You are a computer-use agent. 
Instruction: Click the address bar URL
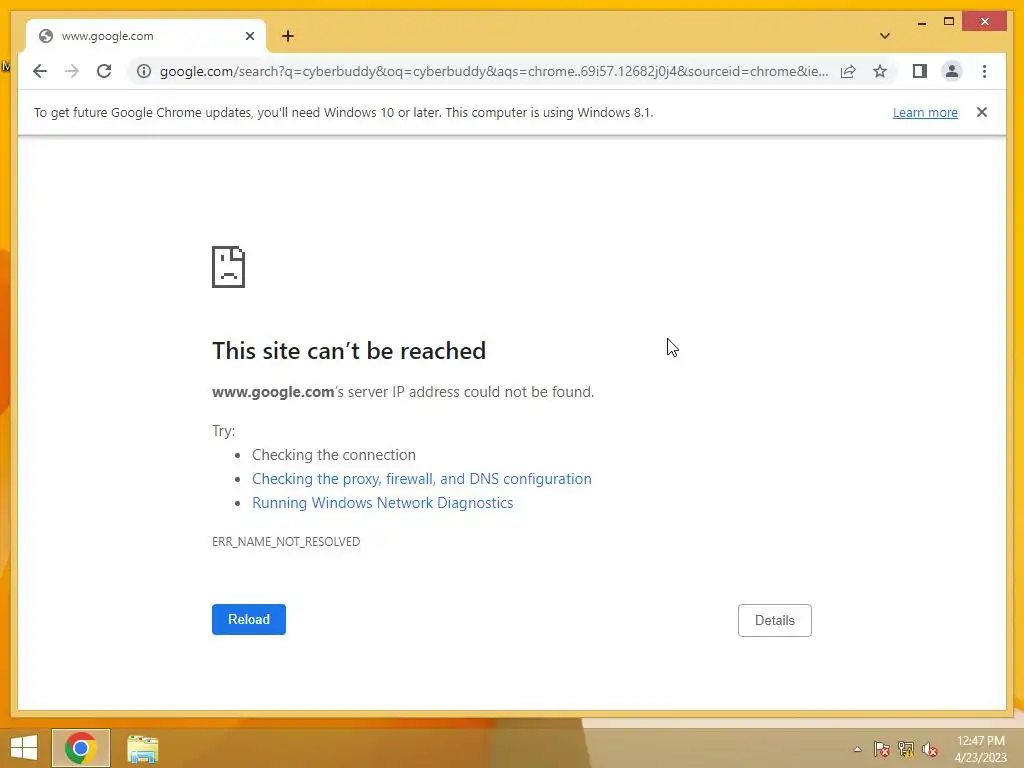point(494,71)
